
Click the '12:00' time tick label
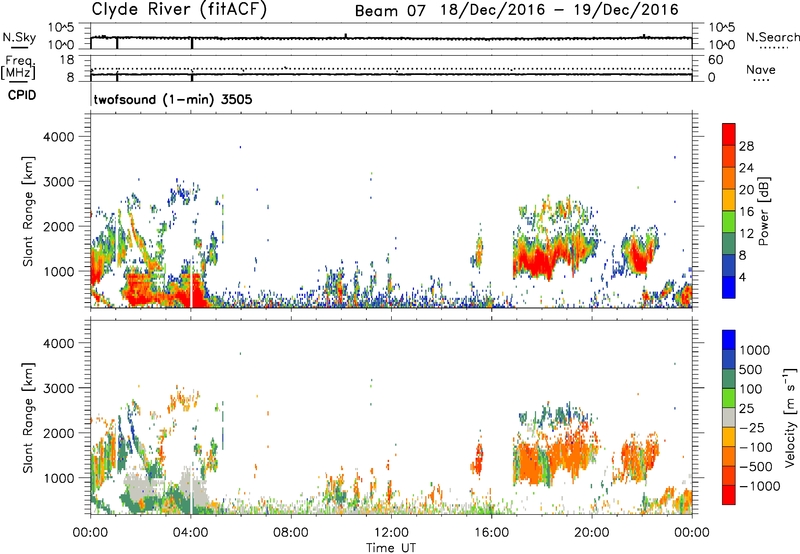pyautogui.click(x=391, y=533)
